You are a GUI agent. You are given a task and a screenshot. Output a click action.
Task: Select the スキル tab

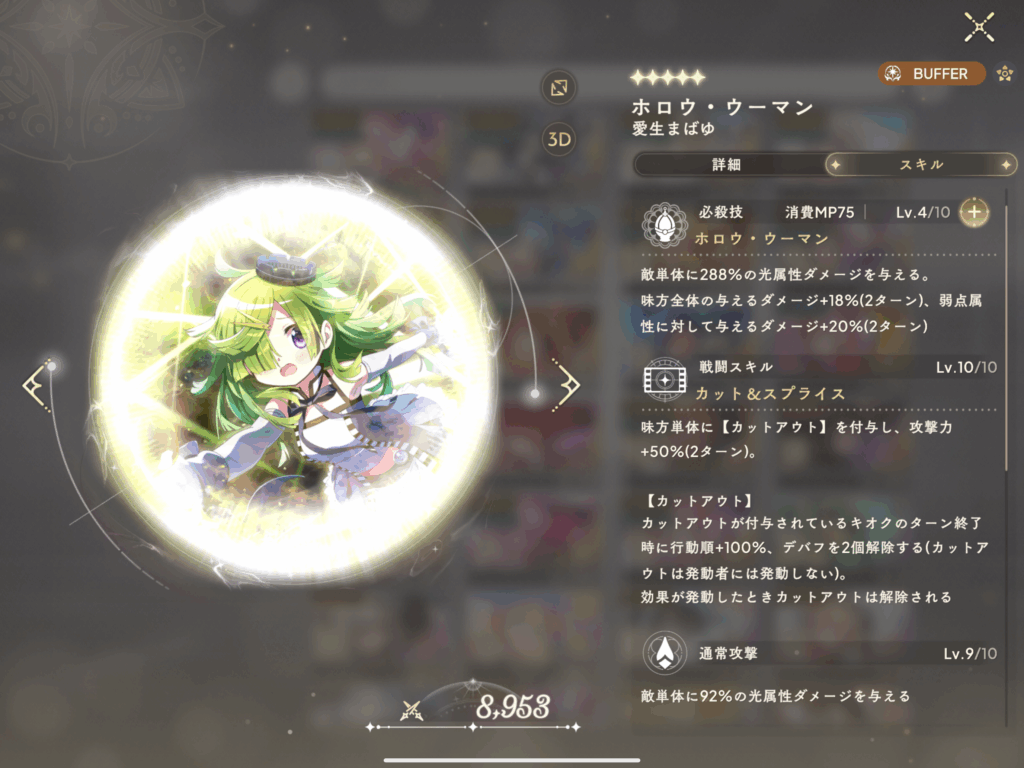921,165
